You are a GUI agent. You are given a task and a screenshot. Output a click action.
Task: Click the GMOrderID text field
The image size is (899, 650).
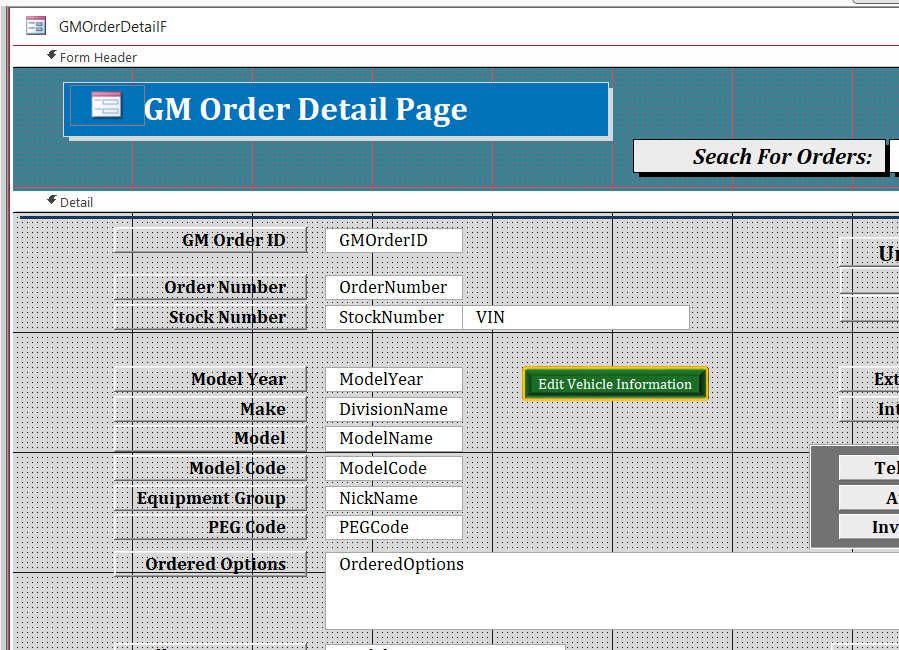393,240
